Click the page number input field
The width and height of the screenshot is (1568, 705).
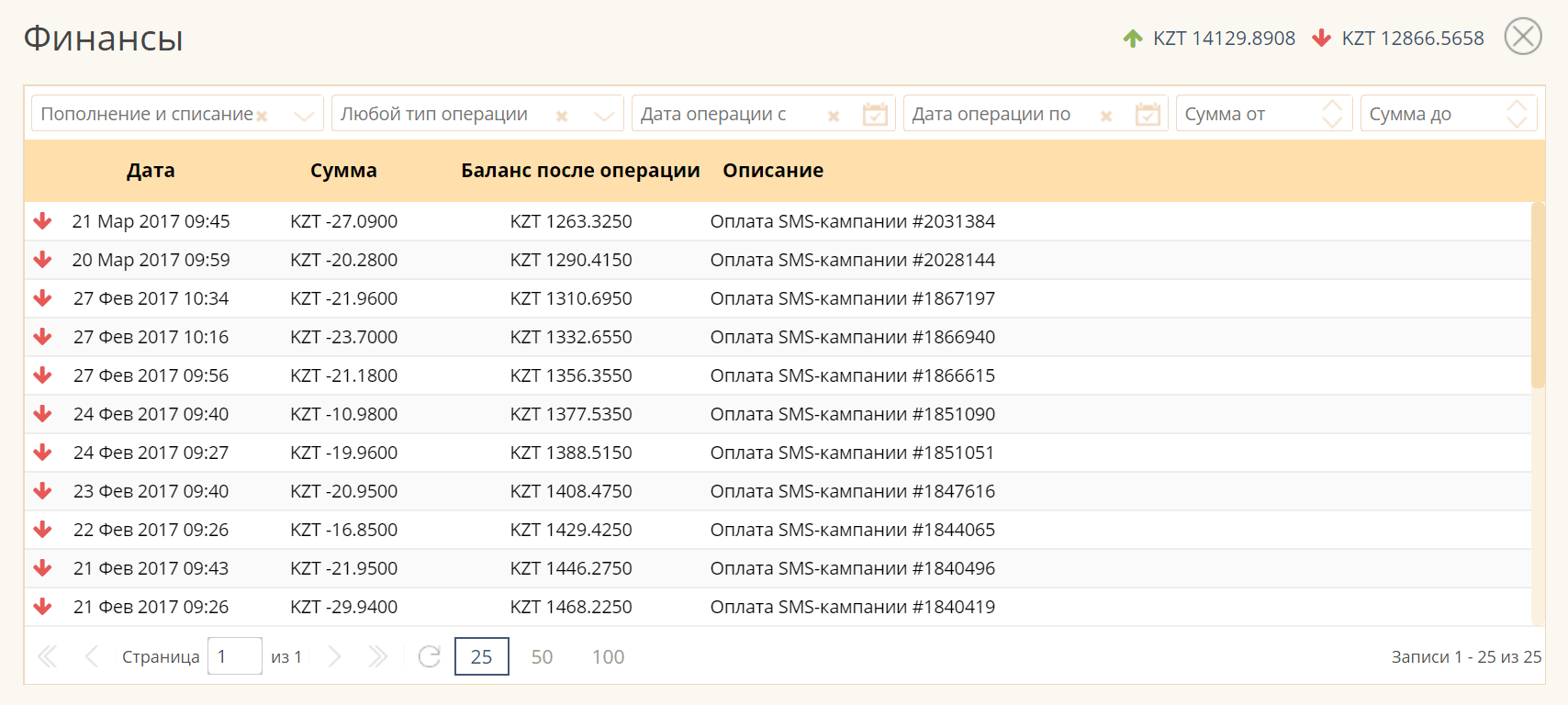click(x=235, y=656)
